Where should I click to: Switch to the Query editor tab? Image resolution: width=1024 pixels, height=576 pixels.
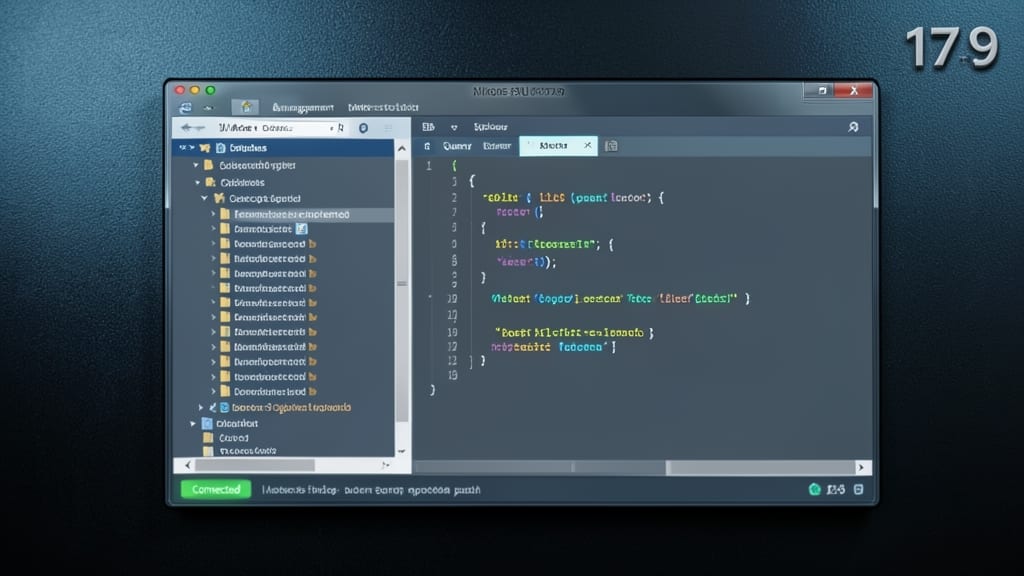click(457, 146)
